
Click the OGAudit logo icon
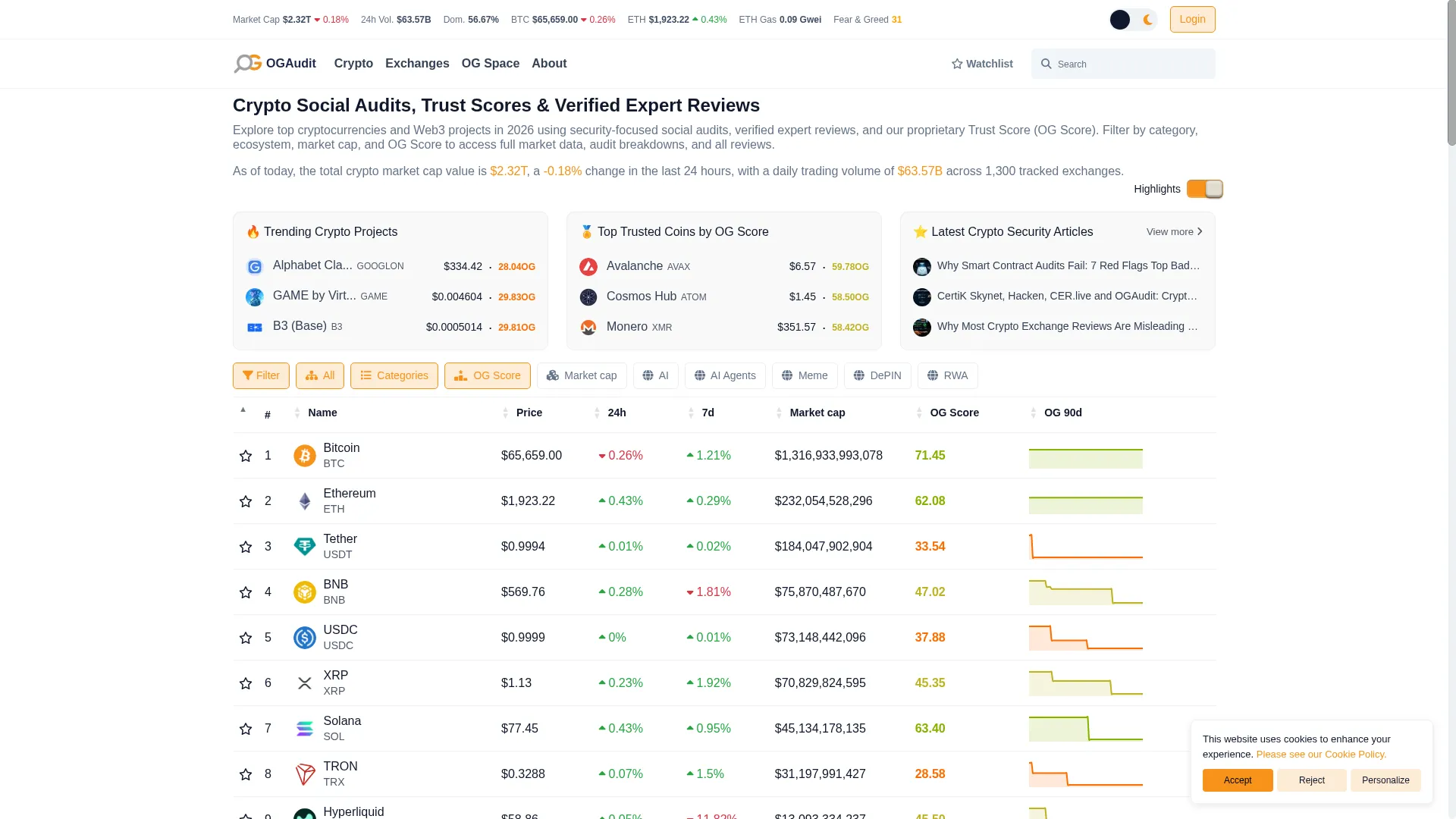click(248, 64)
